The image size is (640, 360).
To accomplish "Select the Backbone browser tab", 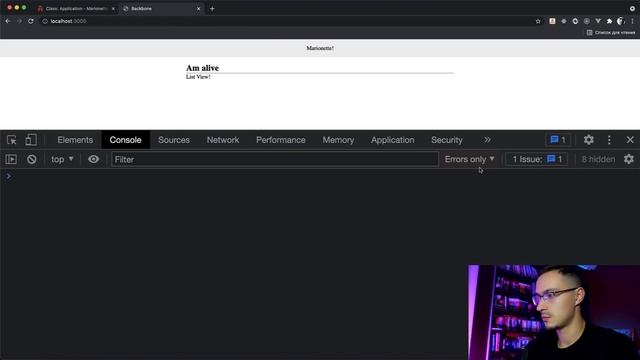I will tap(161, 9).
